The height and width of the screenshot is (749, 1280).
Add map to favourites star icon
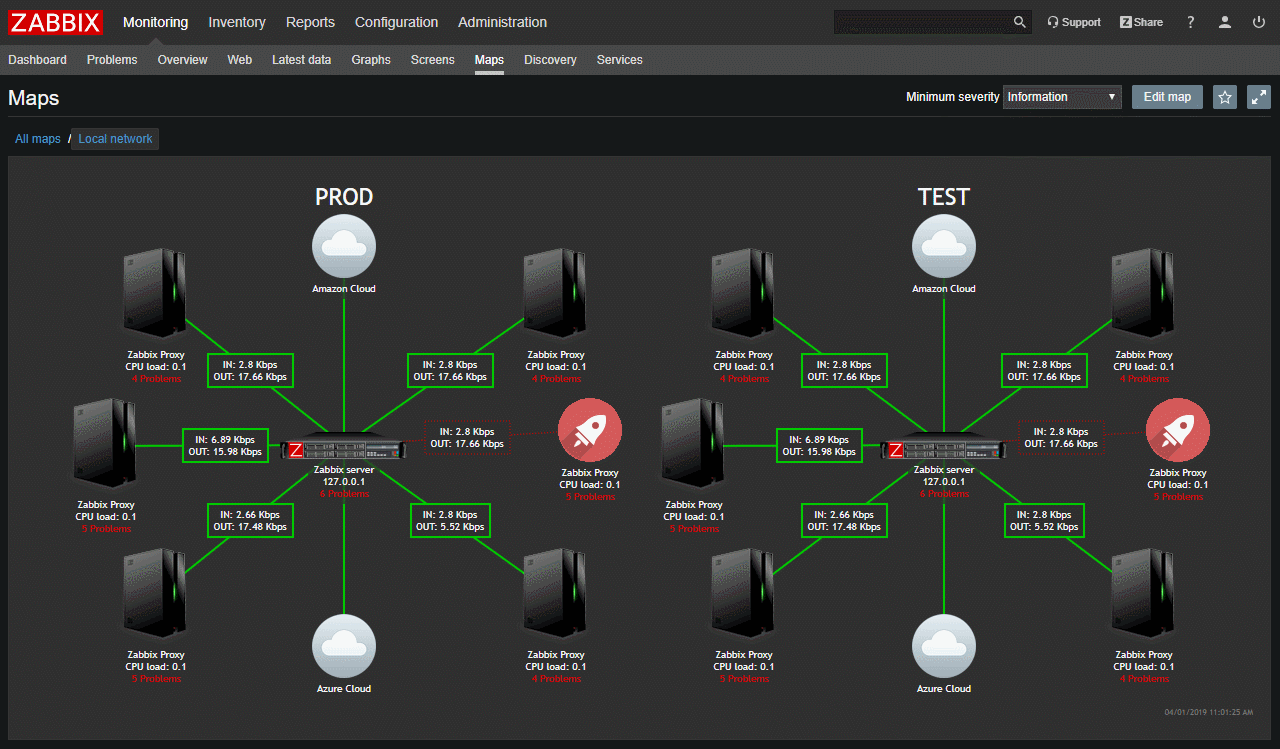(1225, 97)
